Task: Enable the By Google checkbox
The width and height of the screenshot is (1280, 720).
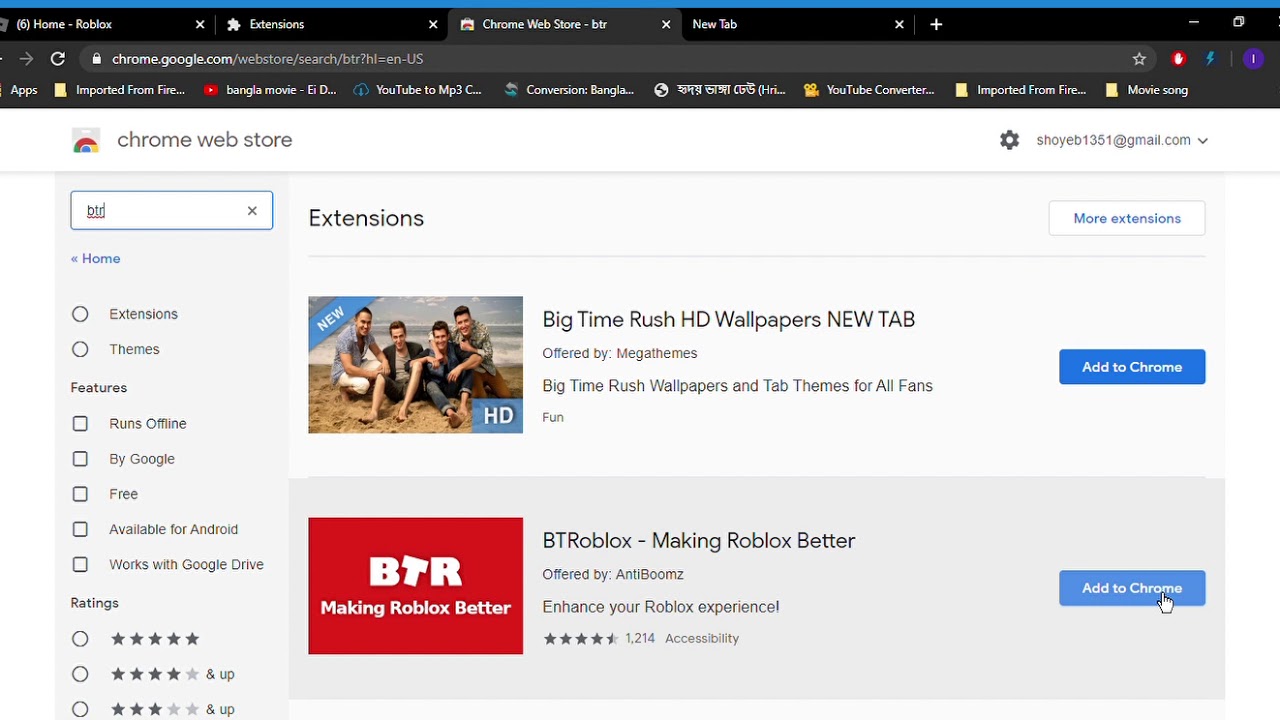Action: point(80,459)
